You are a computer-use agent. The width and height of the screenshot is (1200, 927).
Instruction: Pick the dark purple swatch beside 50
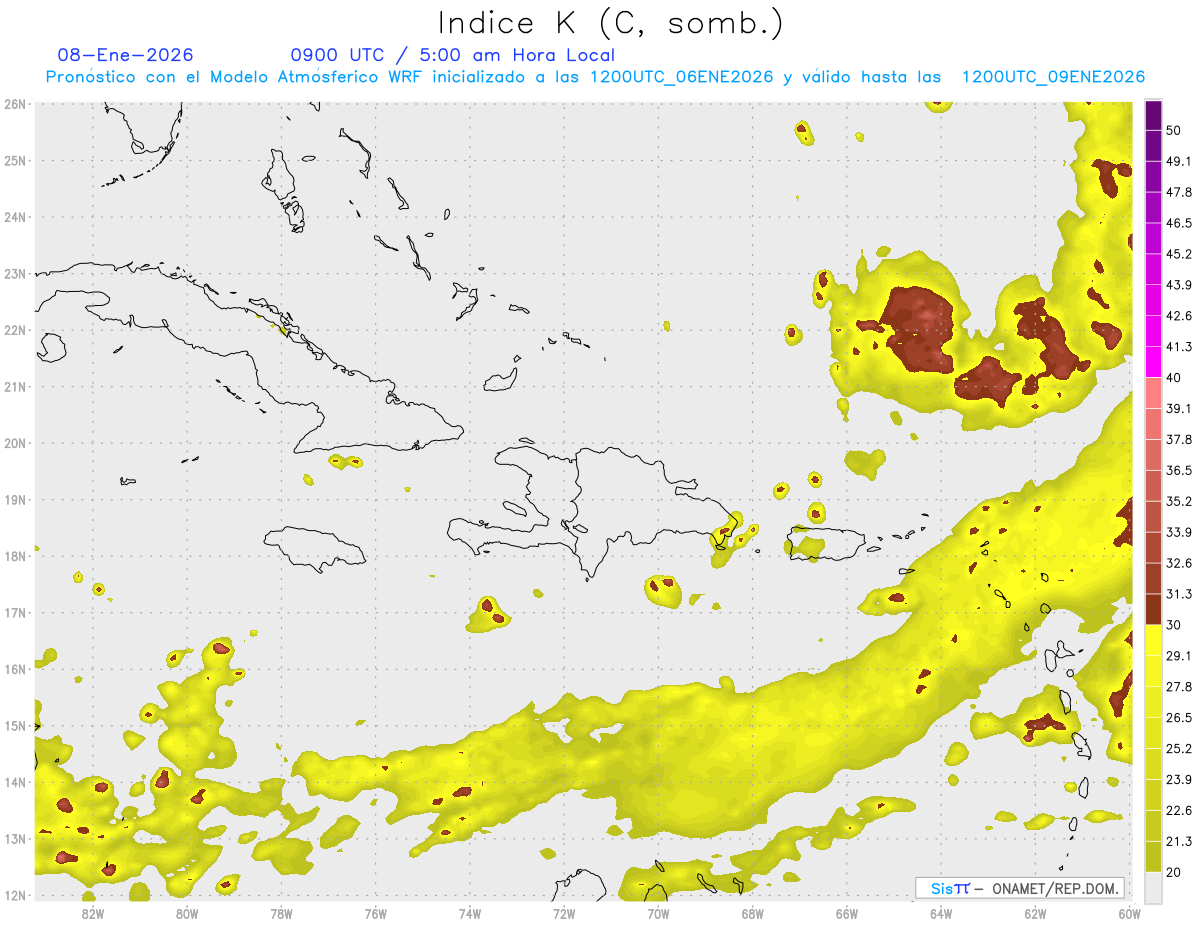click(1154, 116)
